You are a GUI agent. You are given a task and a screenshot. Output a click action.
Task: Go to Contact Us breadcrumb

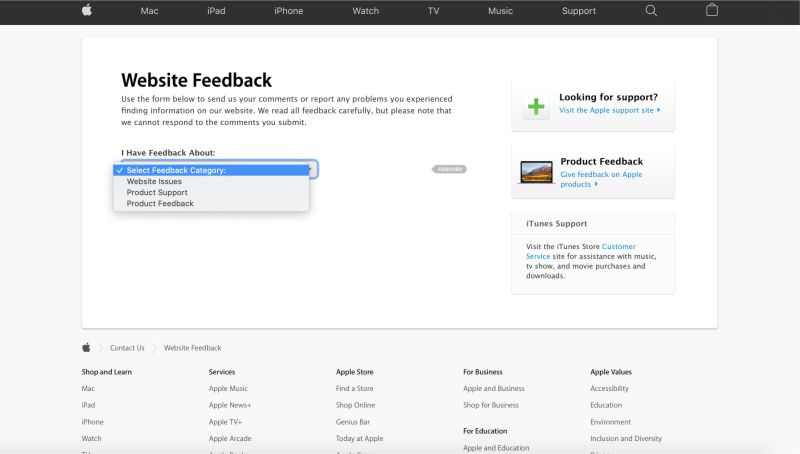pyautogui.click(x=127, y=348)
